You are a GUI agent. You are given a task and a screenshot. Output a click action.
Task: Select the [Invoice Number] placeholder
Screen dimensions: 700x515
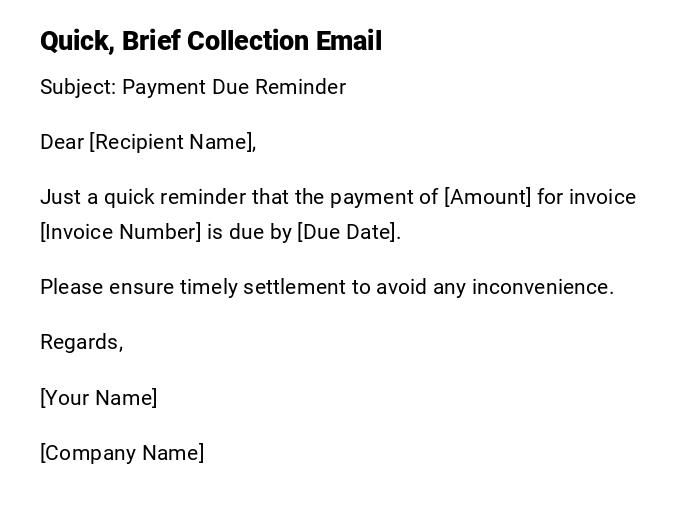point(121,232)
